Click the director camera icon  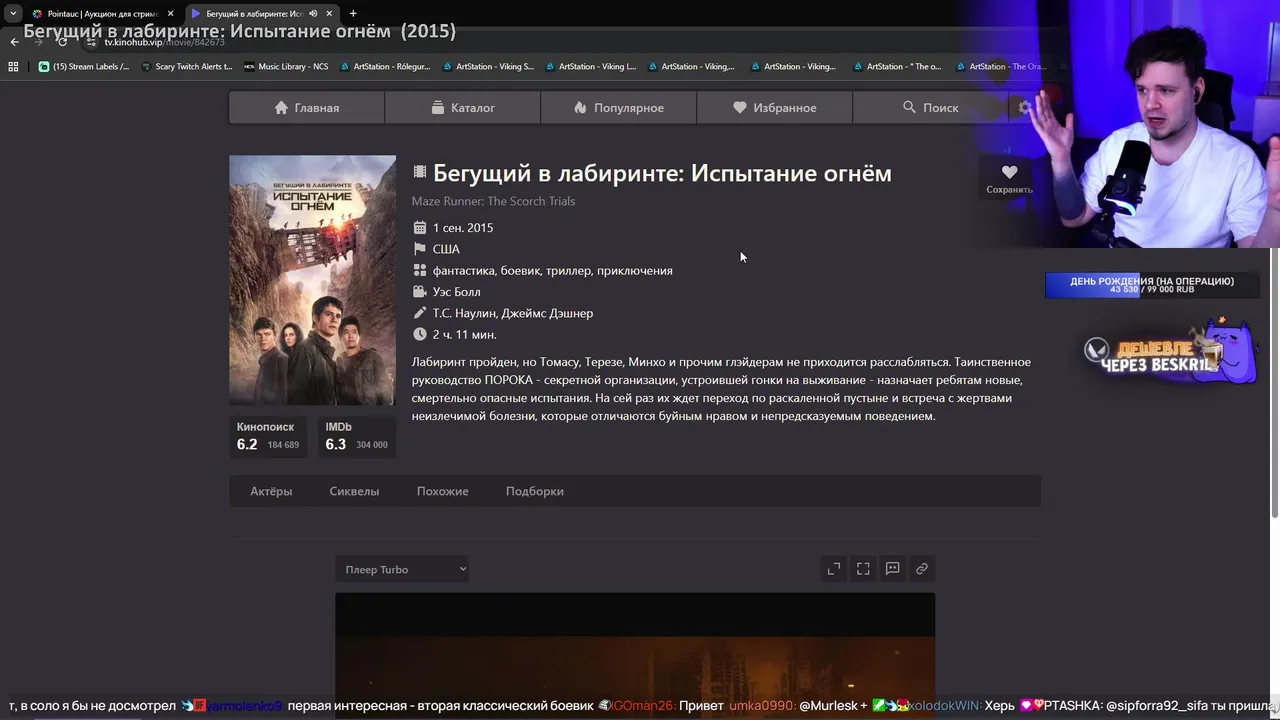(420, 292)
